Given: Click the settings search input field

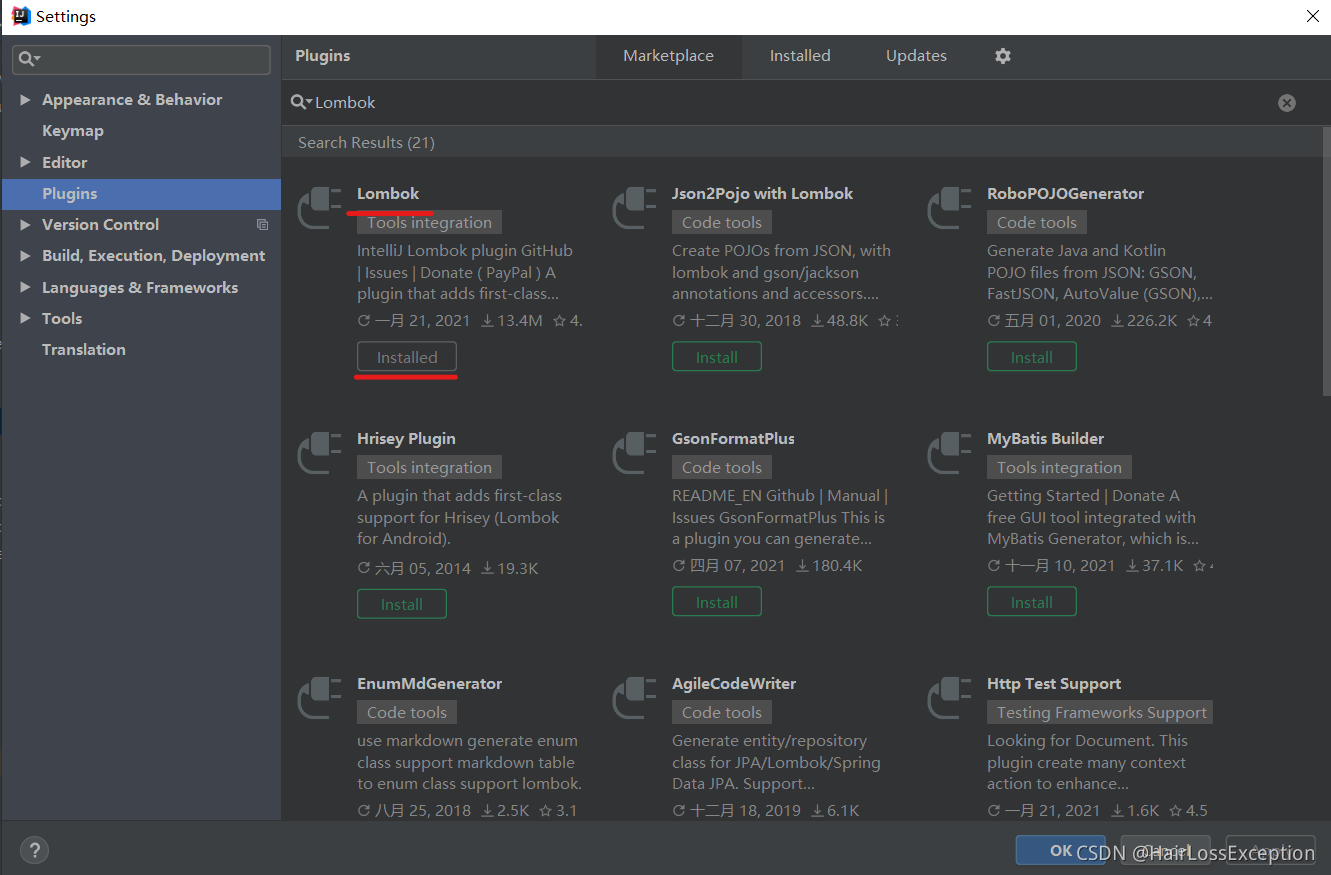Looking at the screenshot, I should pyautogui.click(x=141, y=59).
